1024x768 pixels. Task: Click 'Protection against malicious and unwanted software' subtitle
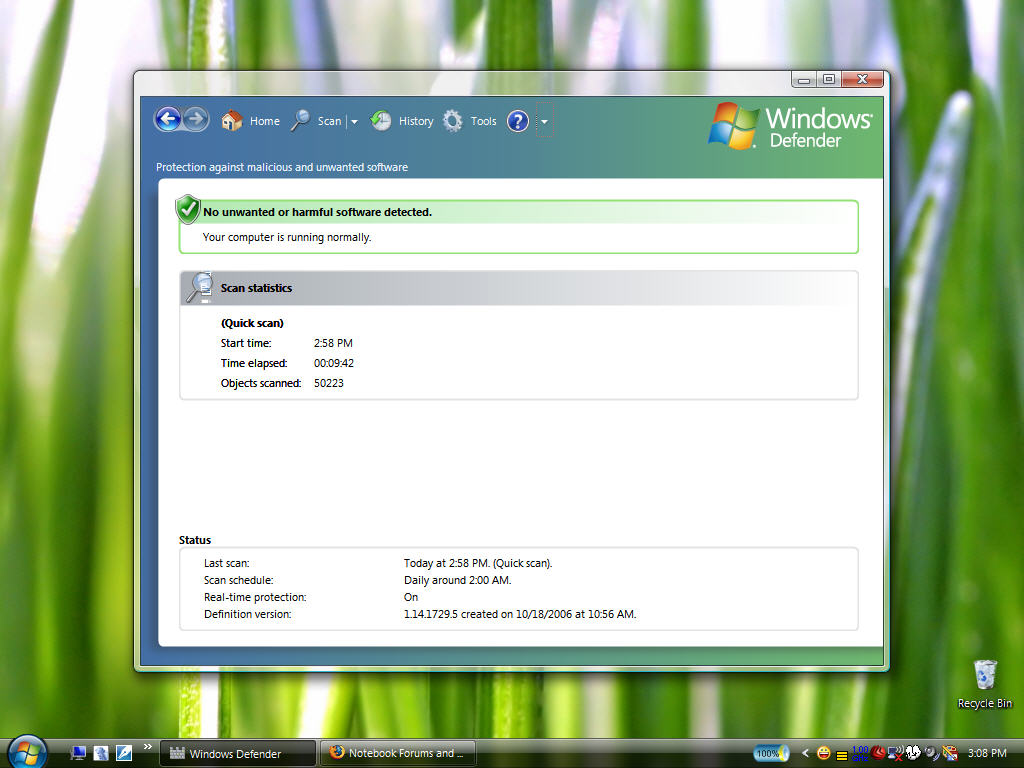coord(282,167)
